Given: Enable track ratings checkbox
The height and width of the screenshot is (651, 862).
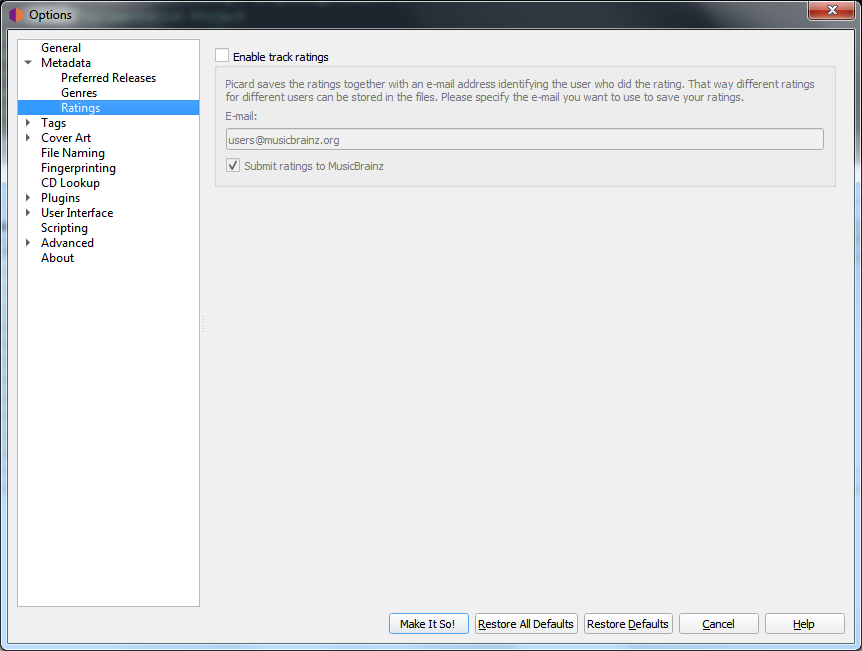Looking at the screenshot, I should [222, 56].
